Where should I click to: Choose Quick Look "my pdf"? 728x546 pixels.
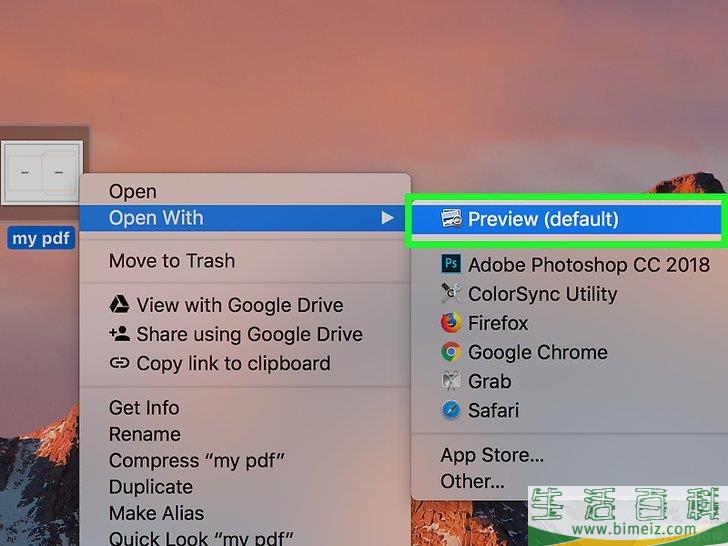pyautogui.click(x=245, y=537)
